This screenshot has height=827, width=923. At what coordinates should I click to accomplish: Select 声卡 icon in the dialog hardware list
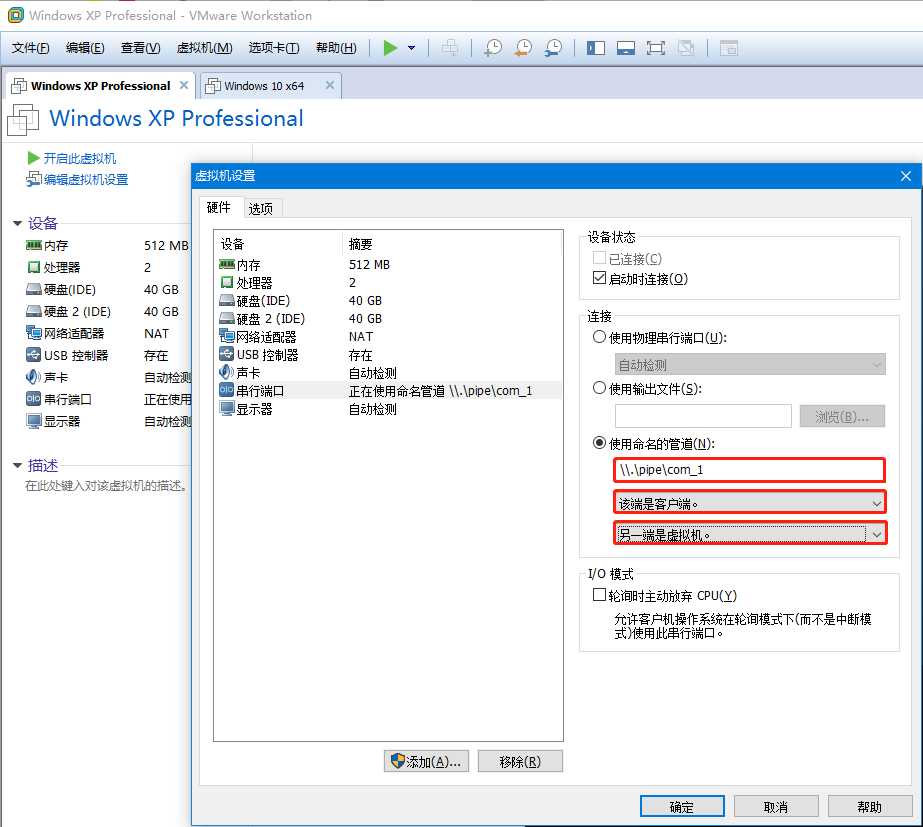tap(227, 372)
